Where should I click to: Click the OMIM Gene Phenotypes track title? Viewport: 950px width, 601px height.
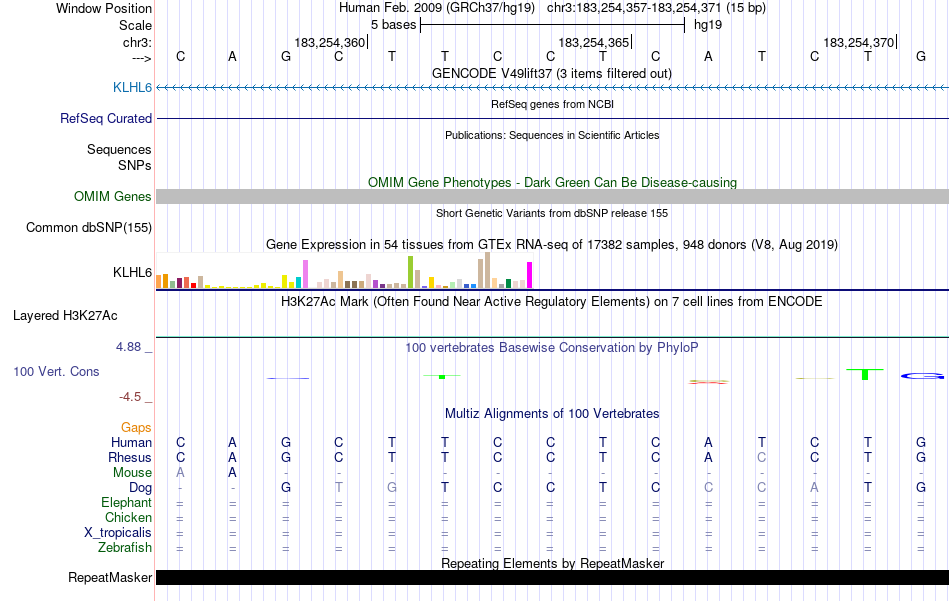pyautogui.click(x=552, y=182)
